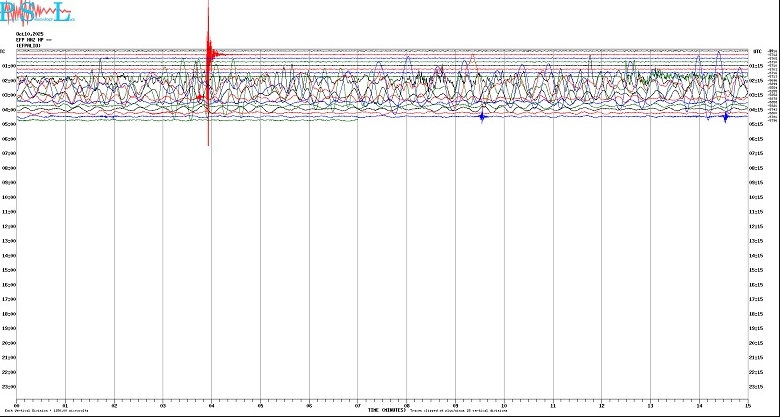This screenshot has width=780, height=417.
Task: Click the blue seismic burst near minute 9.5
Action: pos(482,117)
